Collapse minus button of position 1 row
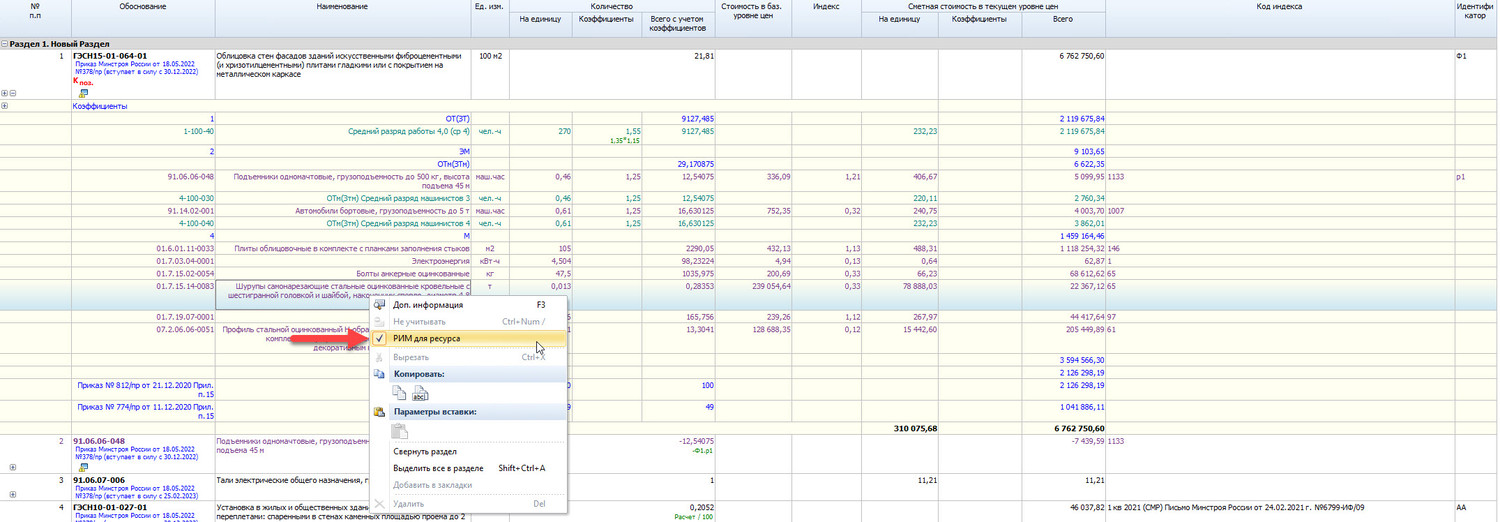Image resolution: width=1500 pixels, height=522 pixels. (13, 93)
